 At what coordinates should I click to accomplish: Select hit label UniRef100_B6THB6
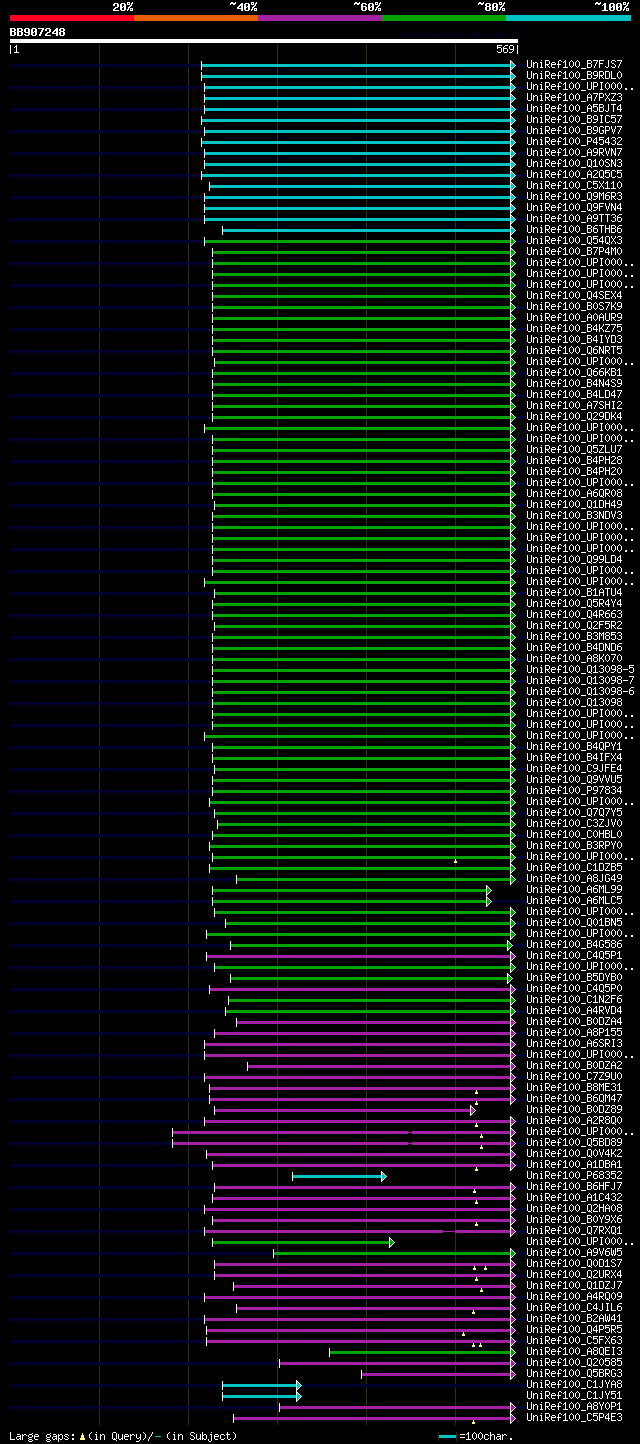(x=574, y=229)
